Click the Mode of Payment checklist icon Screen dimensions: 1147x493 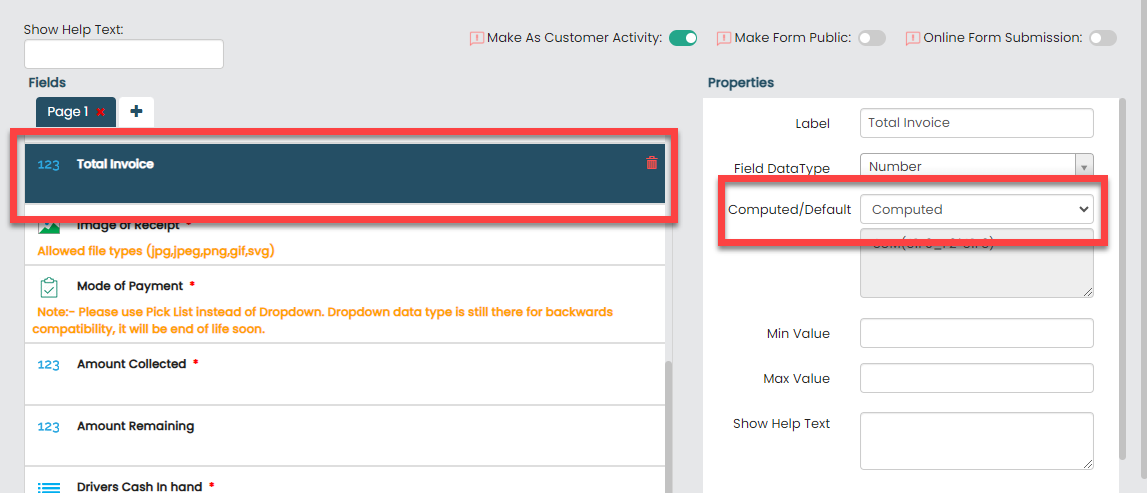click(x=48, y=287)
